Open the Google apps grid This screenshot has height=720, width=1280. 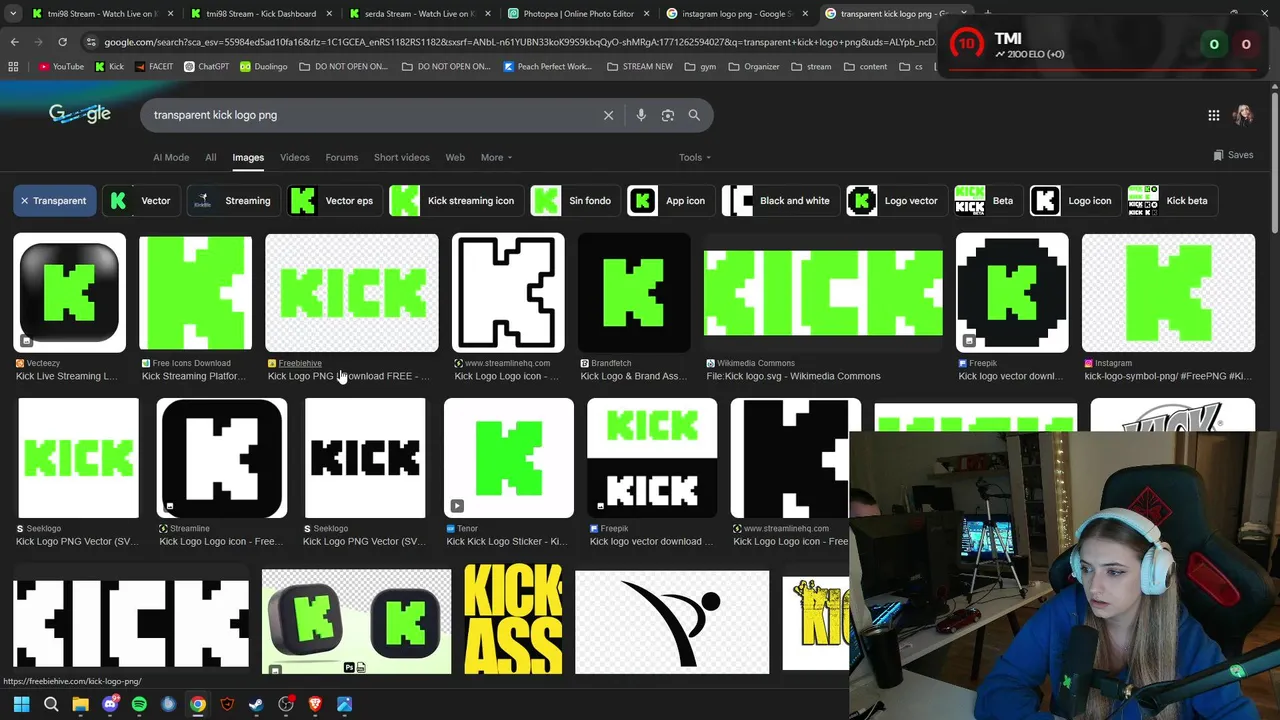click(x=1213, y=115)
